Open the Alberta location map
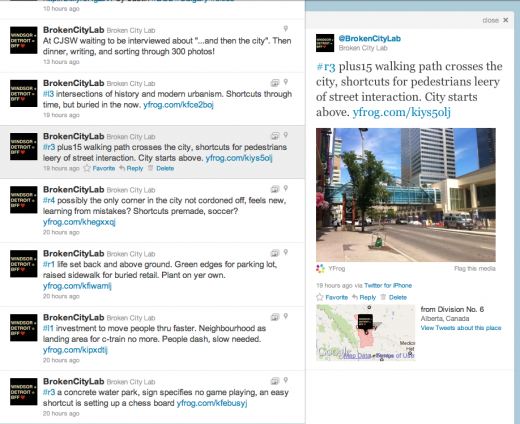520x424 pixels. 365,333
